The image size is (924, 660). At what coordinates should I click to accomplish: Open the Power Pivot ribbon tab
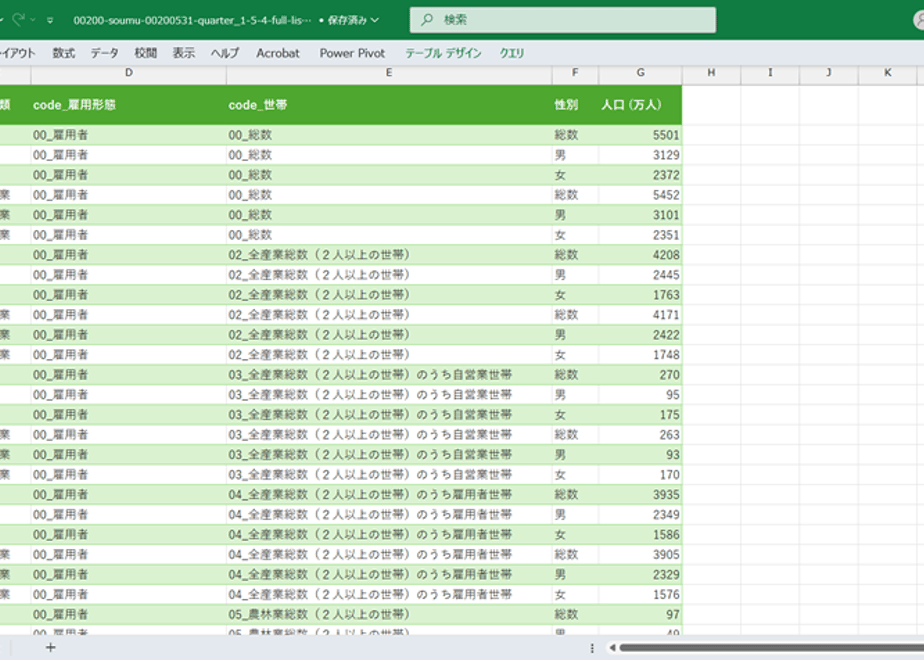tap(352, 53)
